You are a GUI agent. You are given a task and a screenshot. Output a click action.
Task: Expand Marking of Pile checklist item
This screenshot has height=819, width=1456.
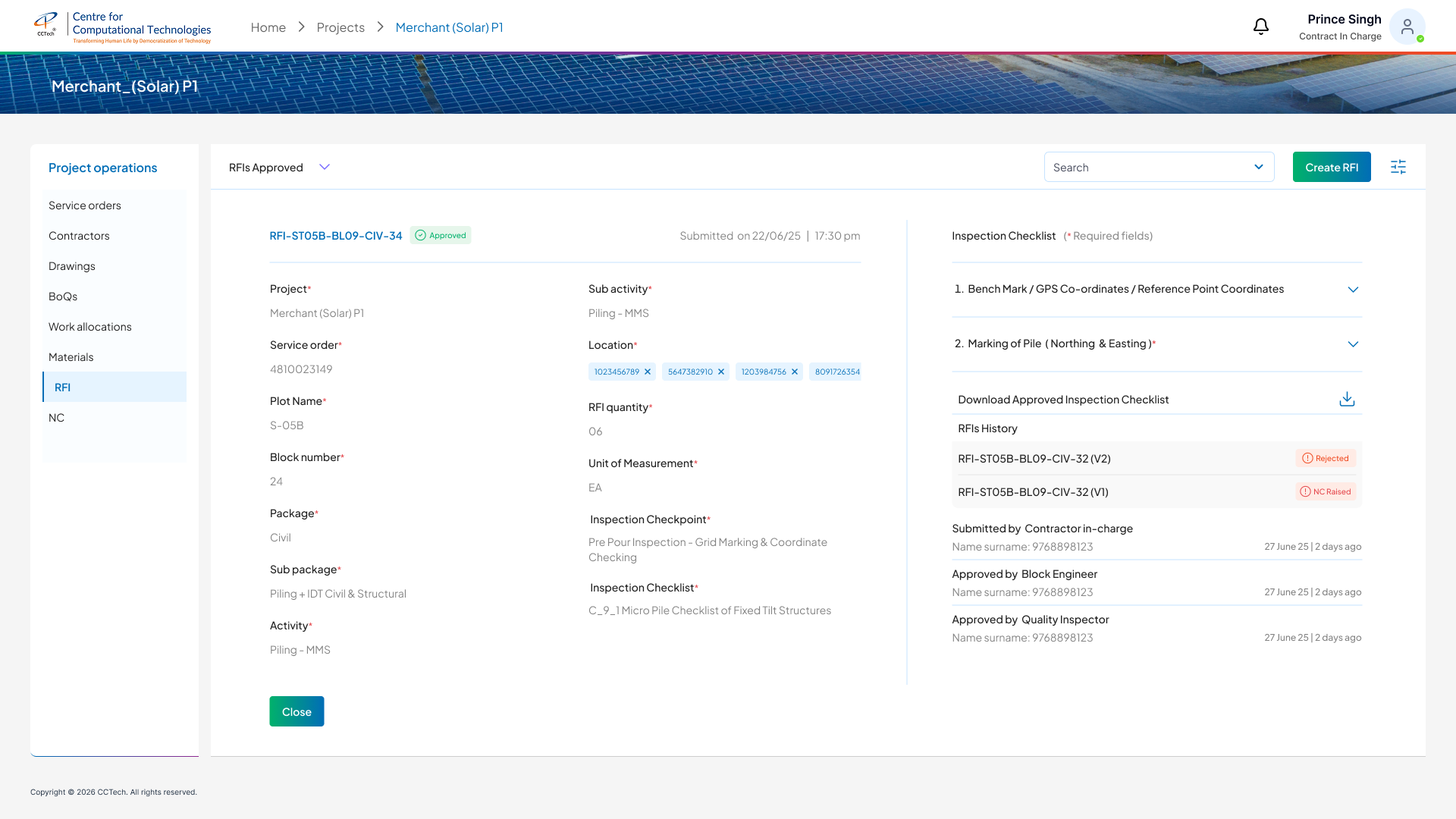[1353, 344]
